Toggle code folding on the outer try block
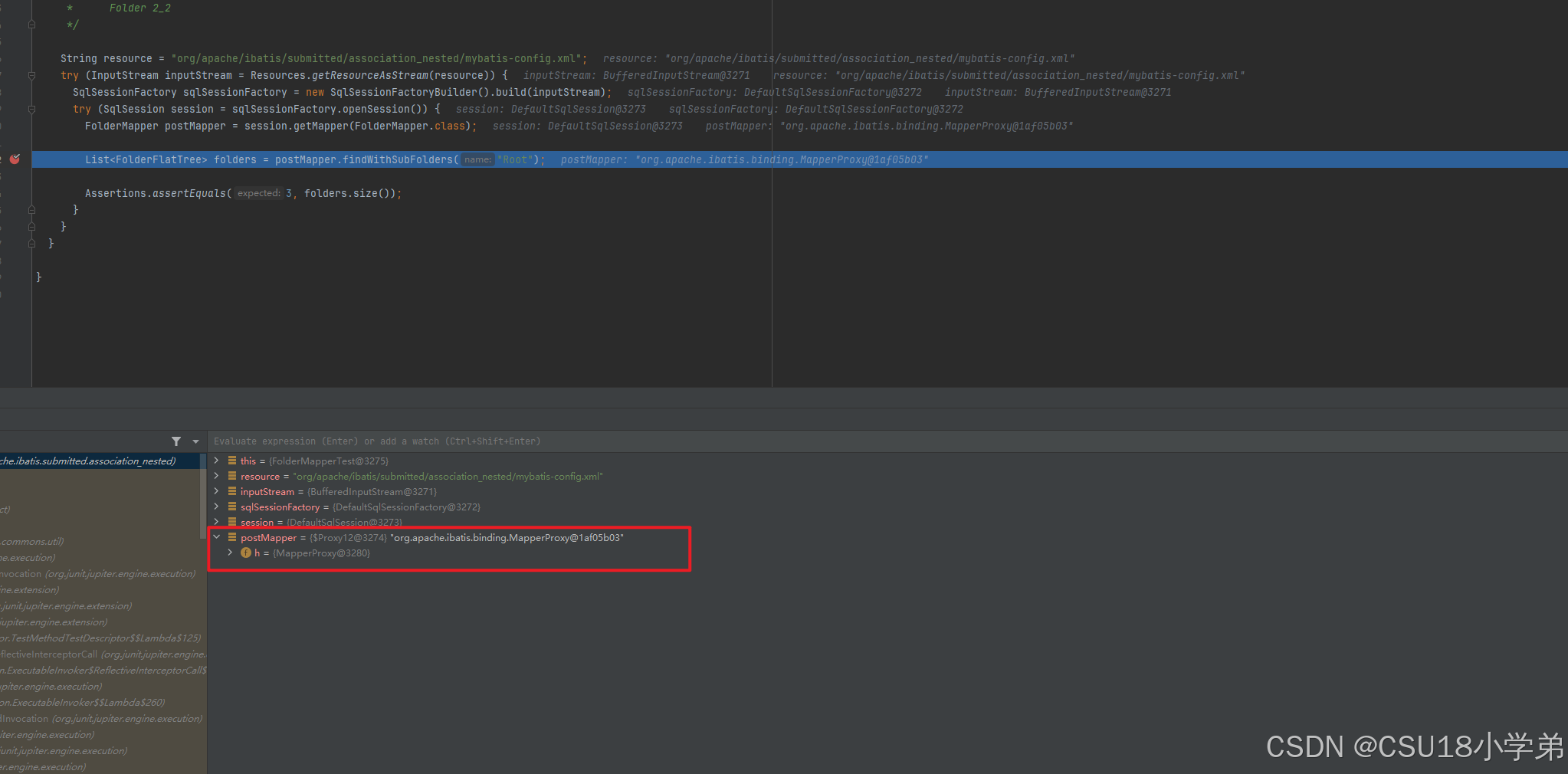This screenshot has height=774, width=1568. (31, 74)
